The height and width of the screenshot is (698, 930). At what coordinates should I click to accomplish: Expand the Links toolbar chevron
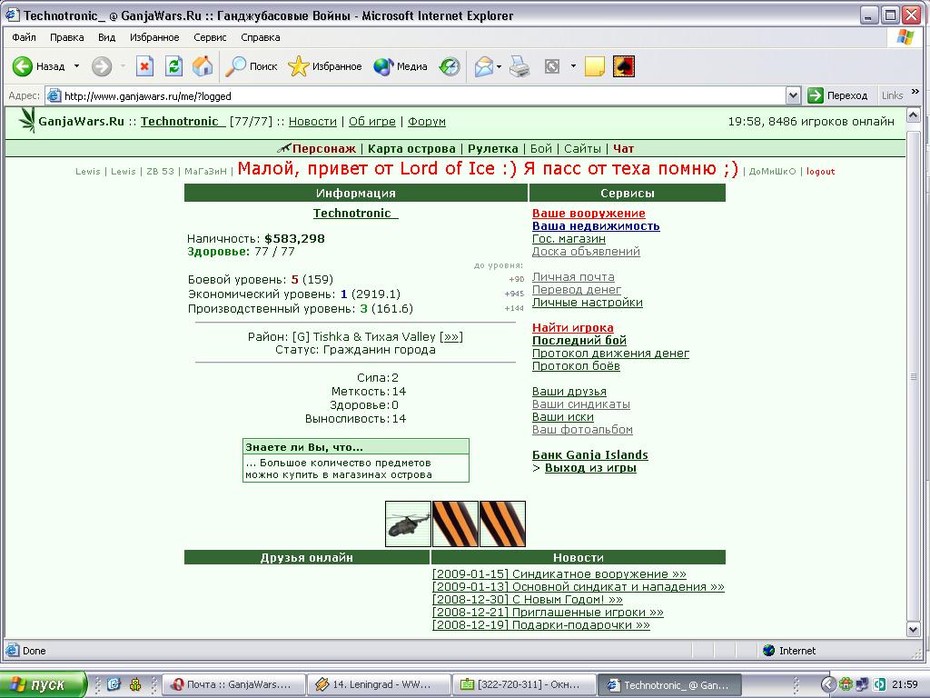915,91
